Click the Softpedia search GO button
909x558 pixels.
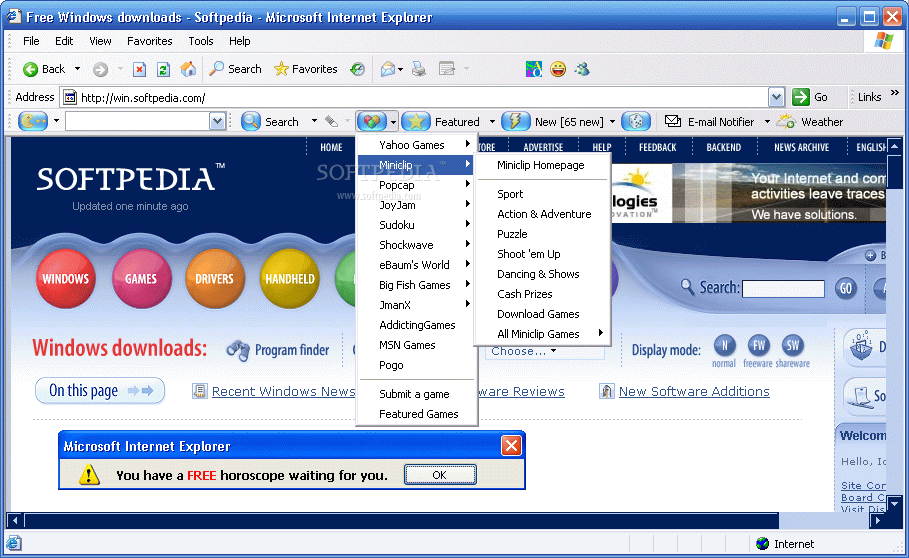pos(846,288)
